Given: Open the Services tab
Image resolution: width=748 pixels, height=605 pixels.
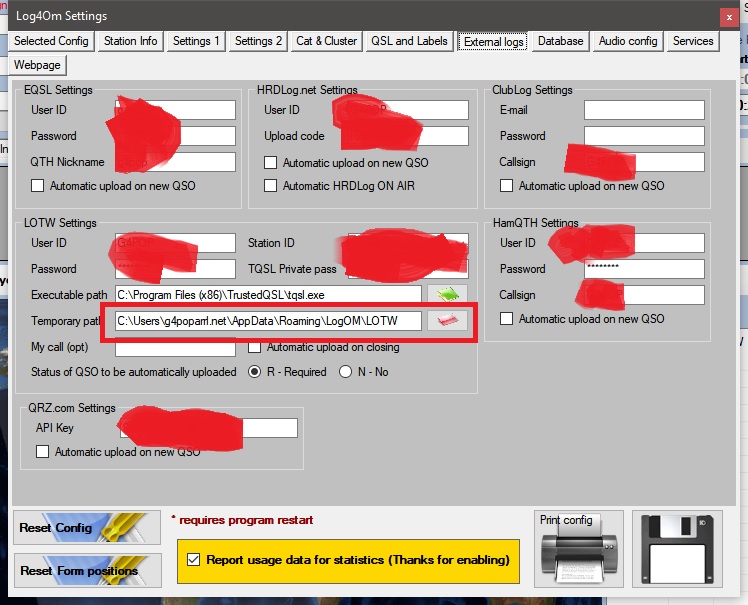Looking at the screenshot, I should point(693,41).
